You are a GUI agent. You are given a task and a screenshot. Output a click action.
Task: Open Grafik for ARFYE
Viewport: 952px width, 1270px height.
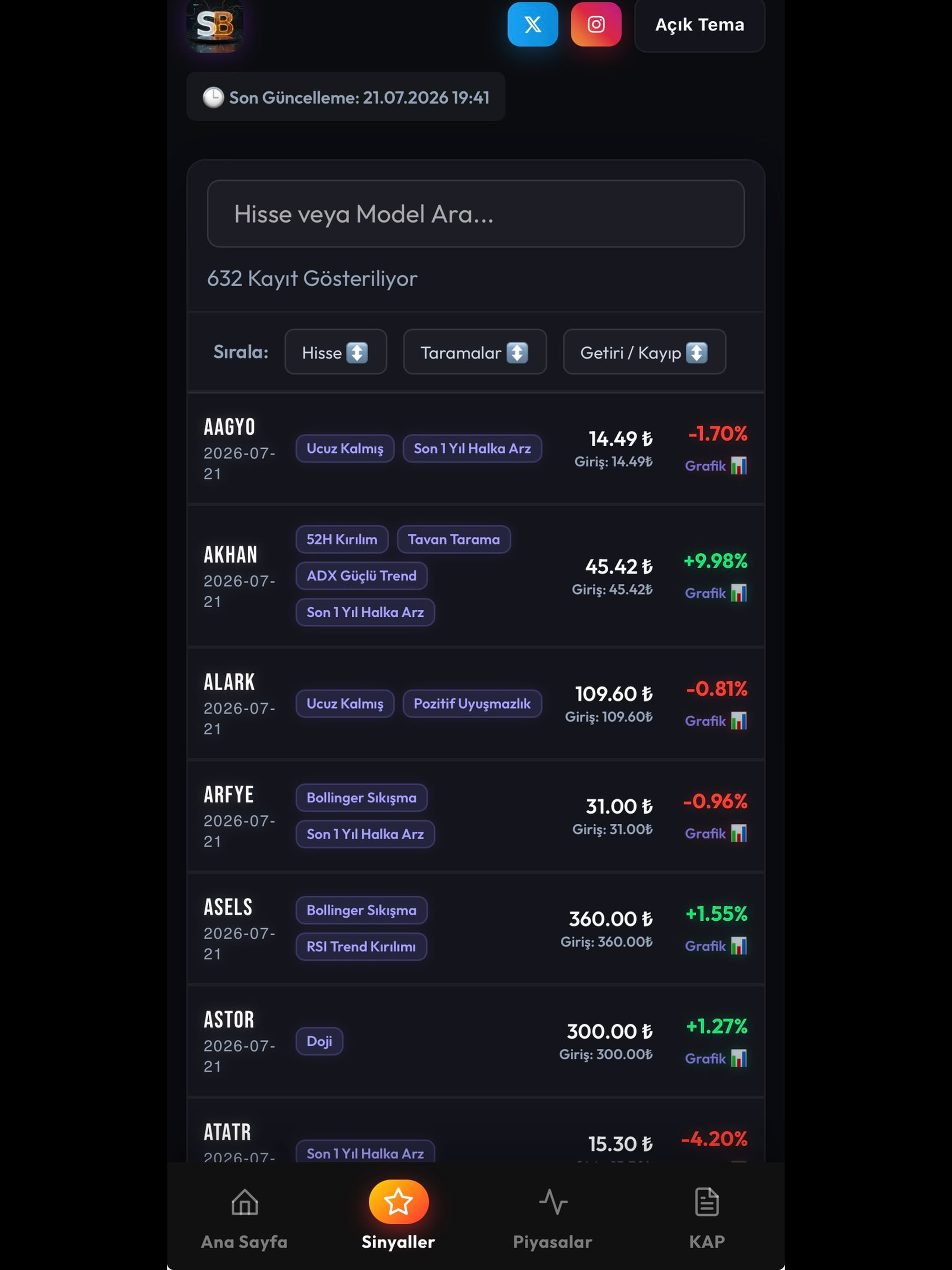pos(715,833)
